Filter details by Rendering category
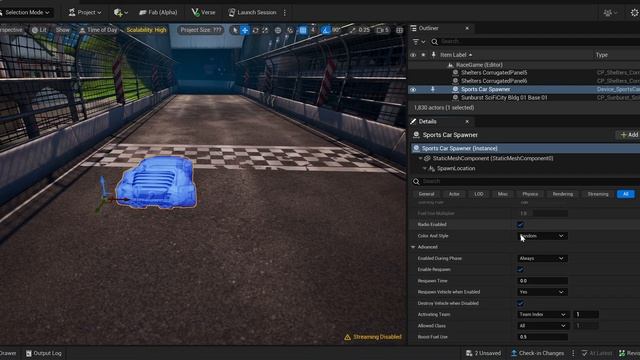 coord(563,194)
